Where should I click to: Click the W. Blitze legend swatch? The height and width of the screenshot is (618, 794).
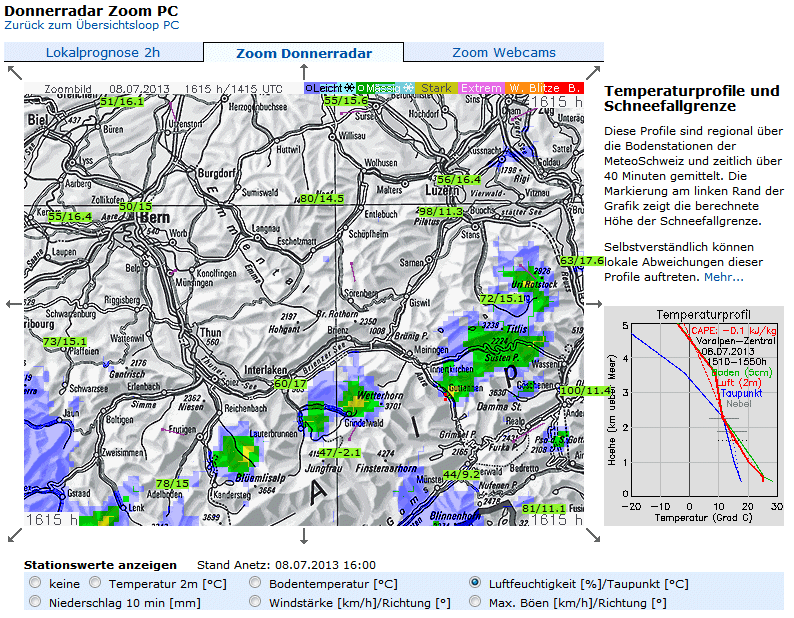534,88
